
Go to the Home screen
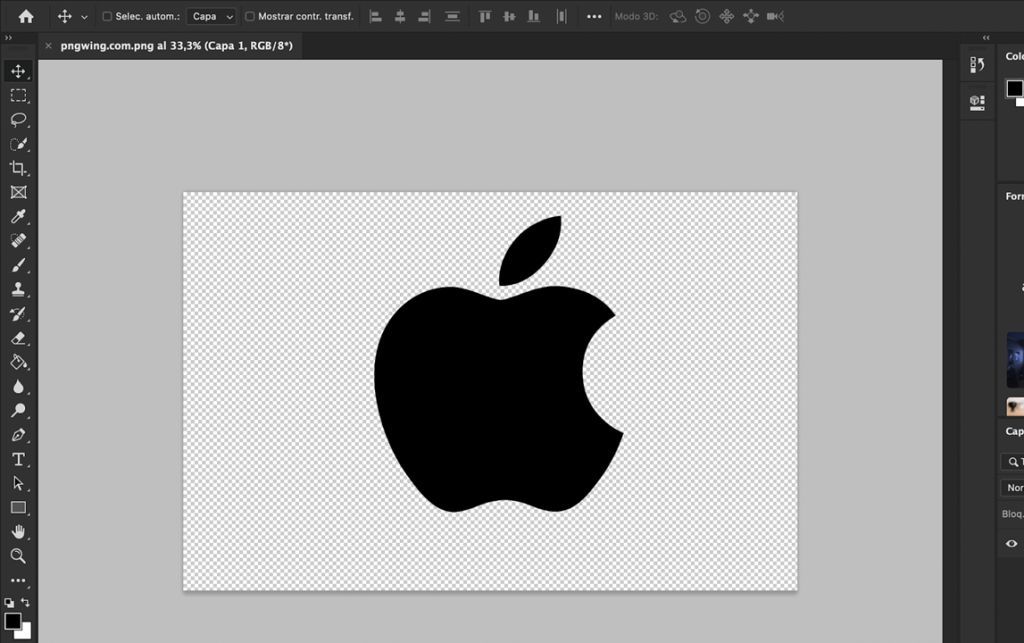coord(26,16)
